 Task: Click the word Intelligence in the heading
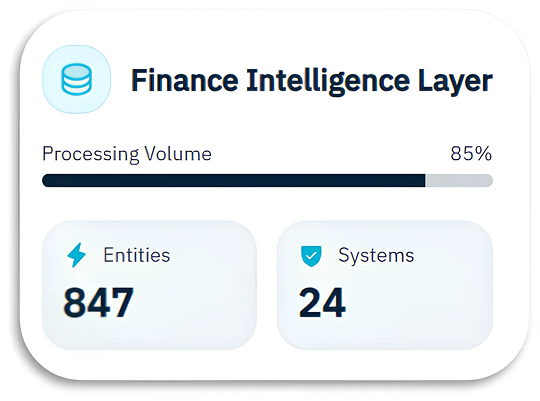point(328,82)
